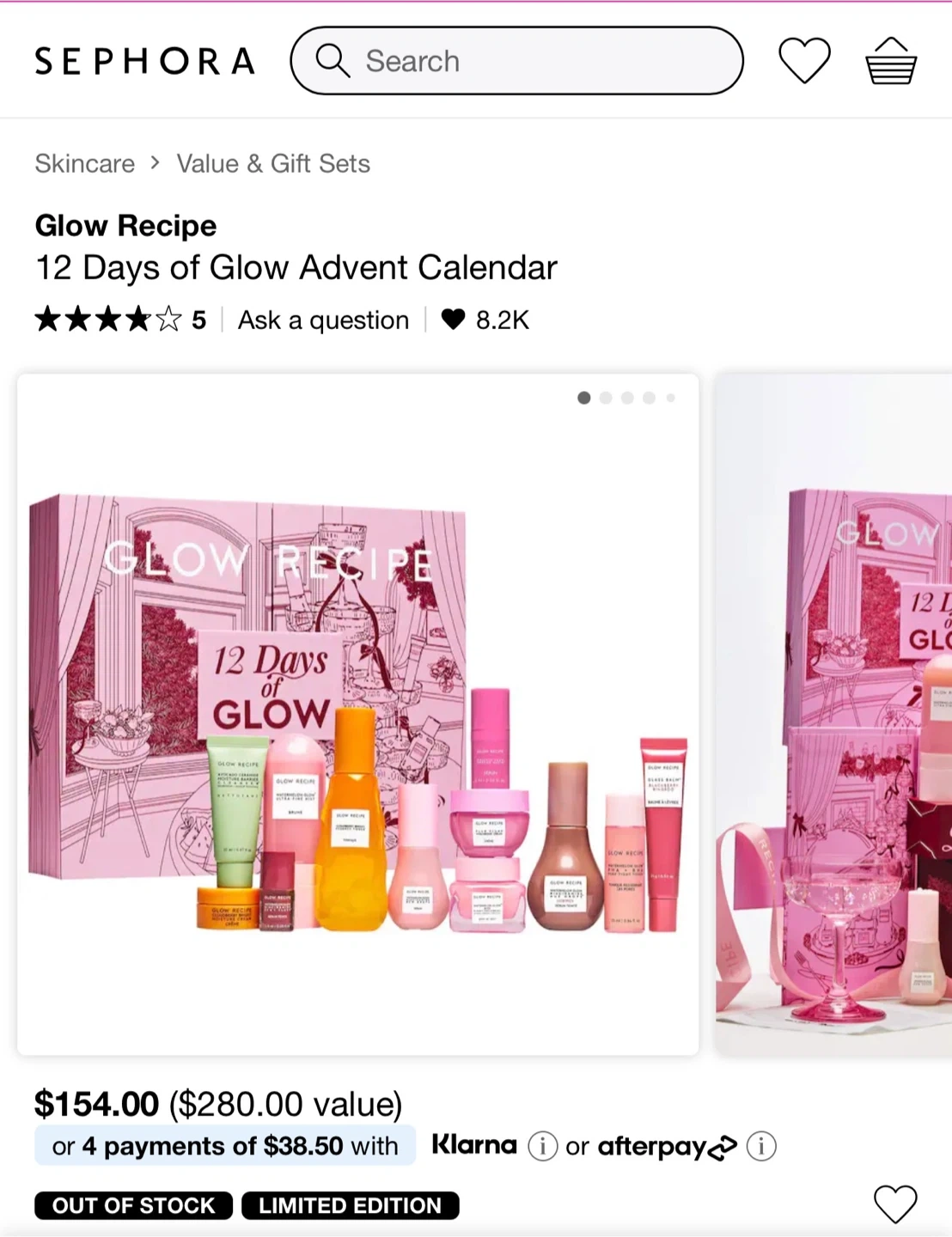This screenshot has height=1237, width=952.
Task: Click the black heart loves count icon
Action: (453, 320)
